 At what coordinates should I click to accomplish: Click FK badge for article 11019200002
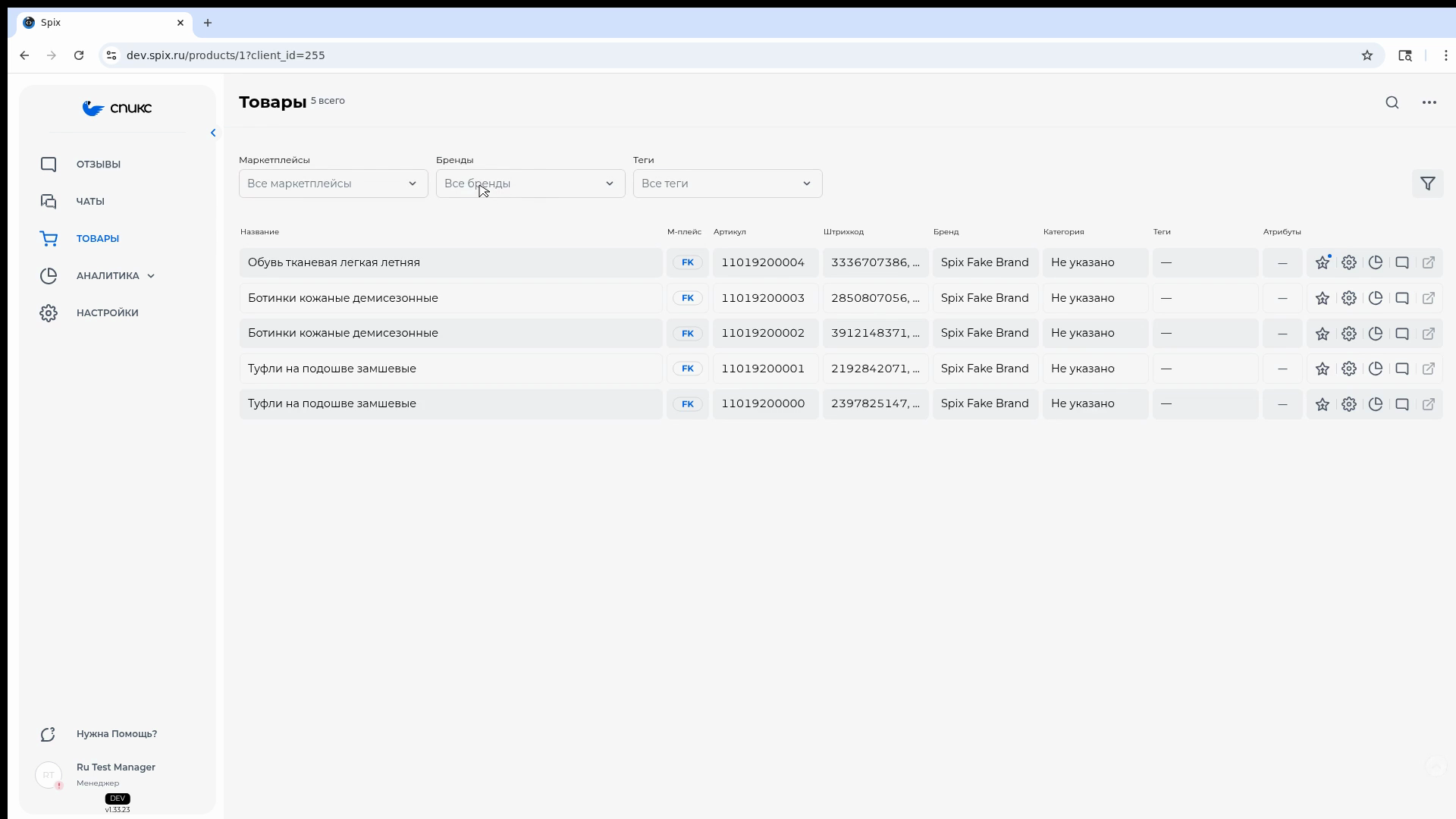(688, 334)
